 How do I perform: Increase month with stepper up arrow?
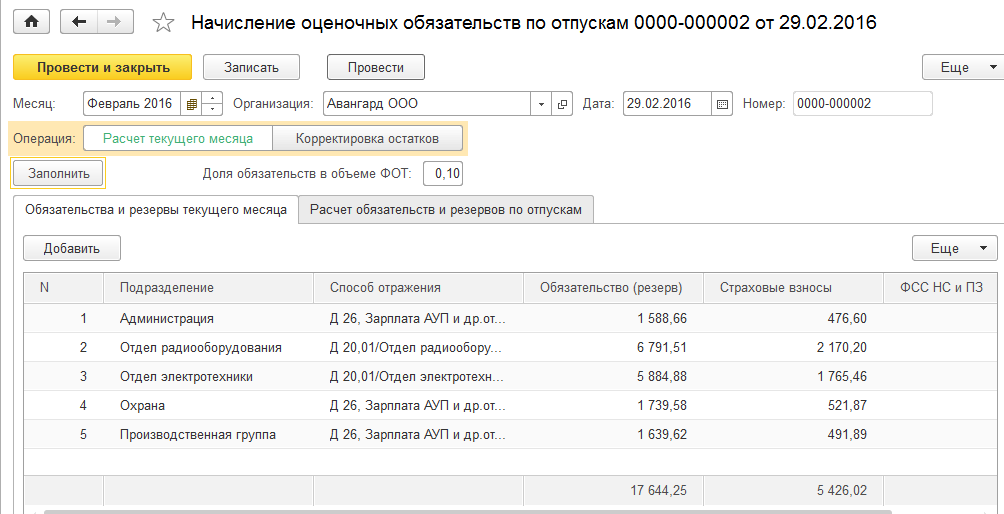coord(212,99)
